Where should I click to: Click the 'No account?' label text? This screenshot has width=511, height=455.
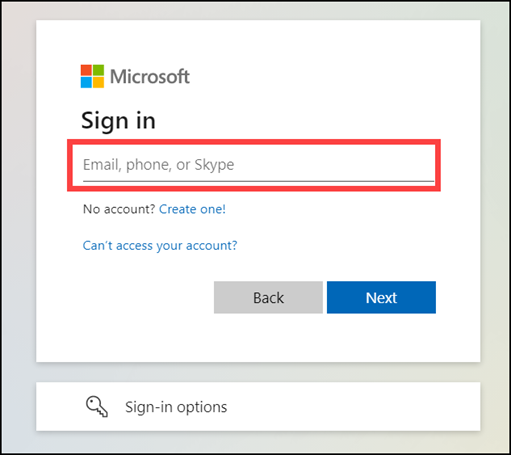[x=119, y=209]
